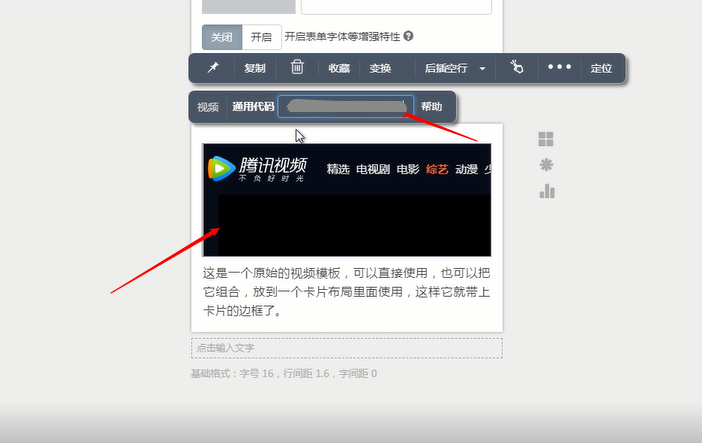Click the empty input box at top
The image size is (702, 443).
point(396,7)
